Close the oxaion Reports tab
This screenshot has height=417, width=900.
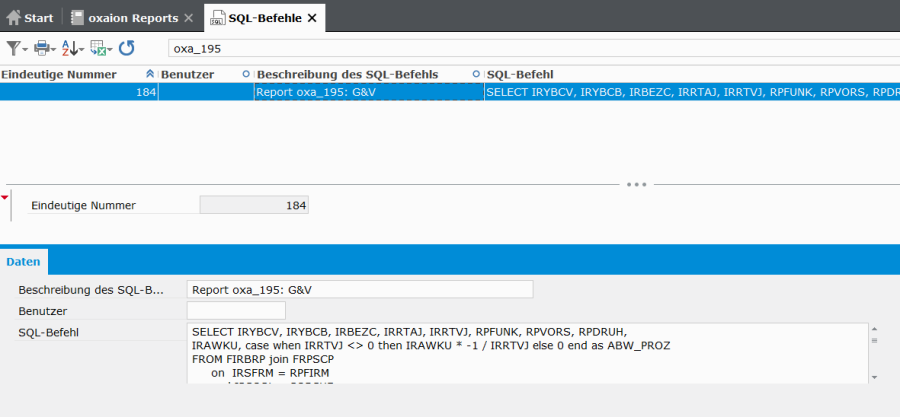click(188, 18)
